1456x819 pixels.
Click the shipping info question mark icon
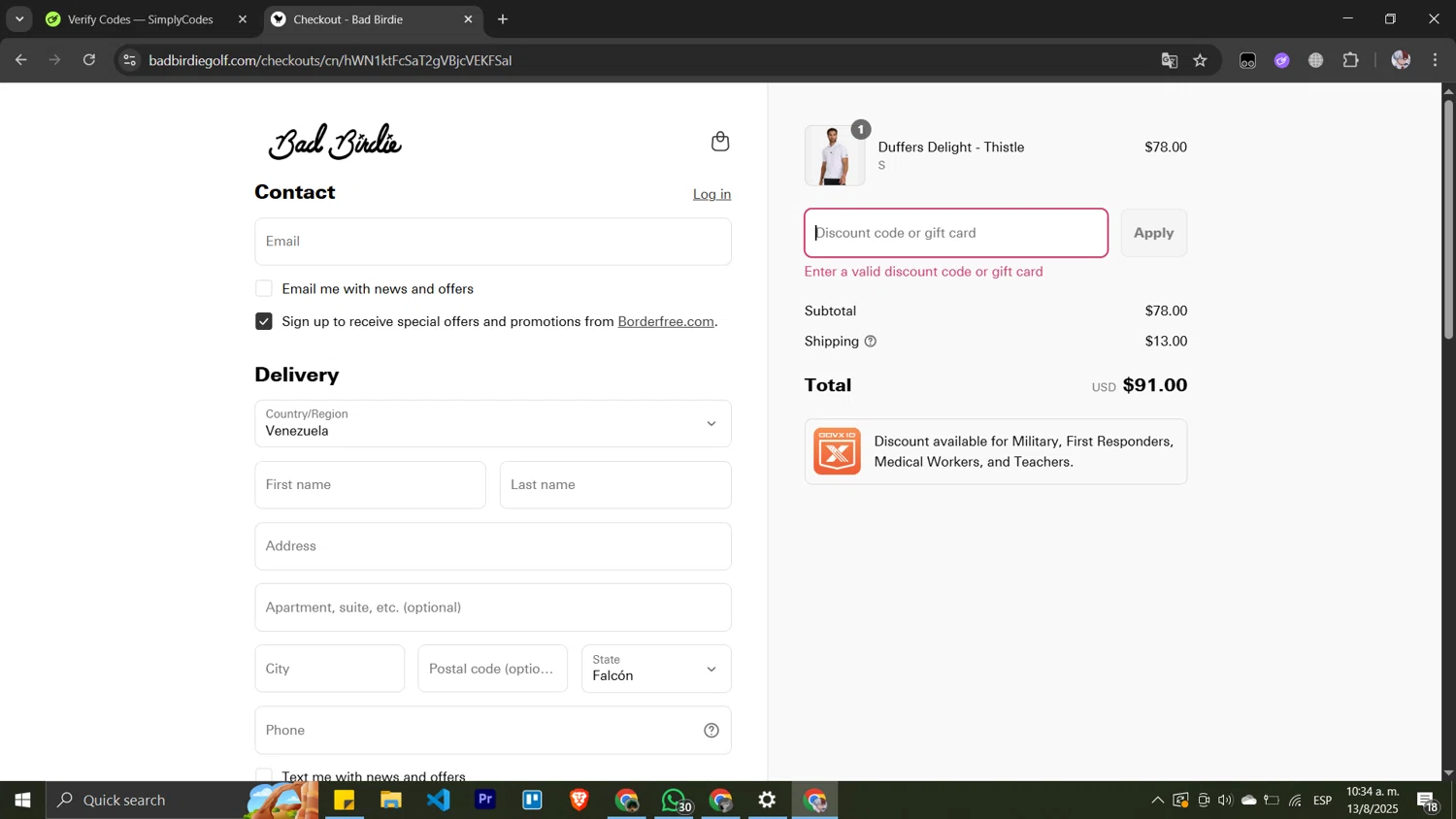click(x=871, y=342)
